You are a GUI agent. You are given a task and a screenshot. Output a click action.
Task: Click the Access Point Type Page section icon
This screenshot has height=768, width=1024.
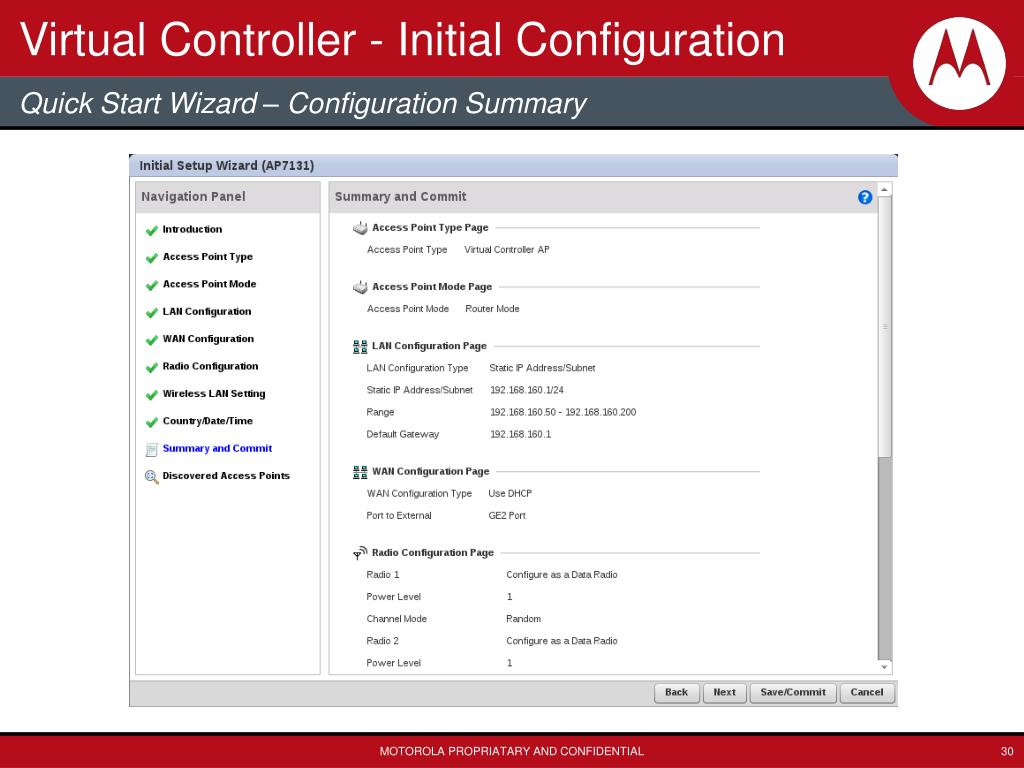point(360,228)
